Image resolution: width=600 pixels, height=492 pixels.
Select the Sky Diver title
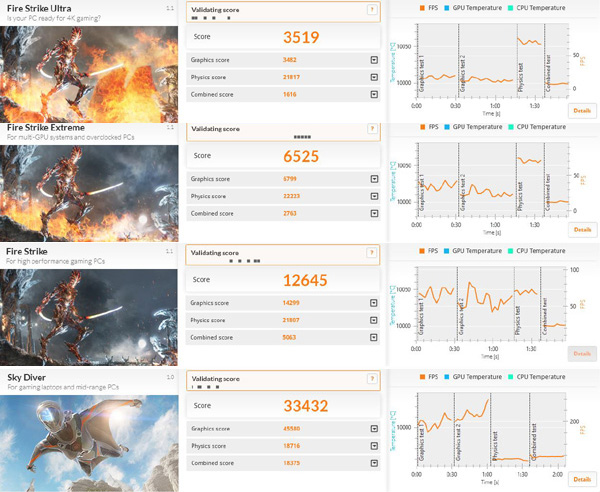(x=26, y=377)
